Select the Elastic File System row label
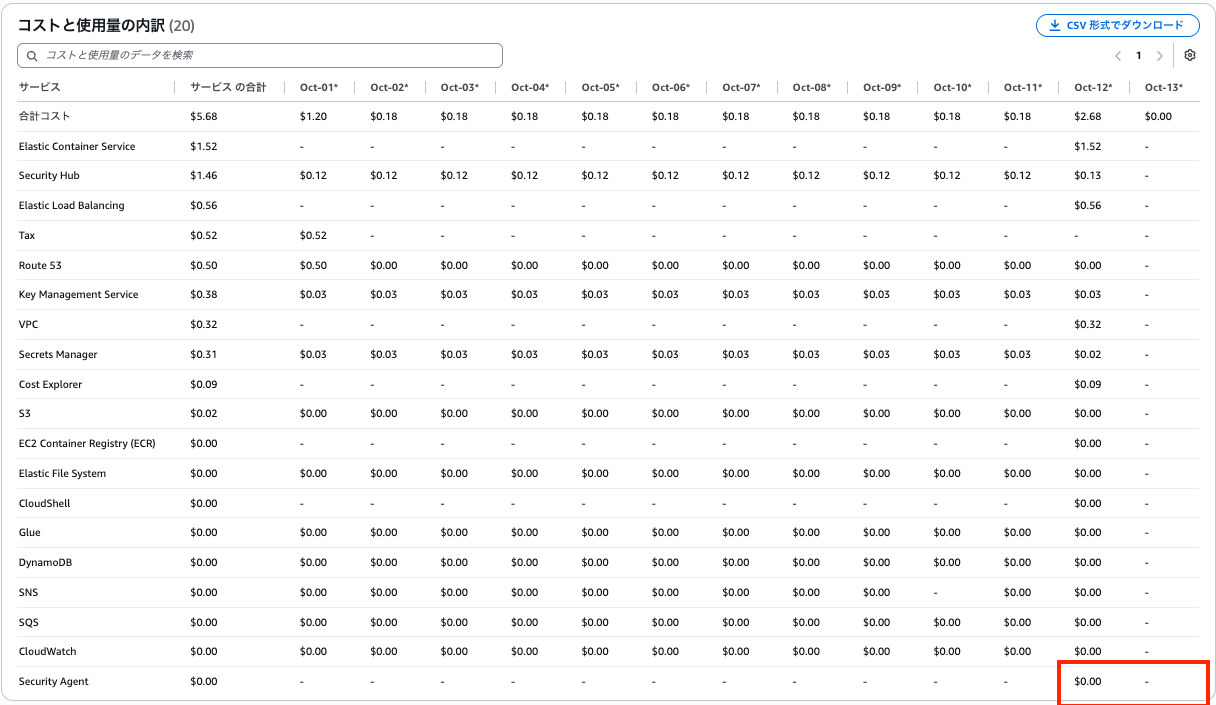 (62, 473)
